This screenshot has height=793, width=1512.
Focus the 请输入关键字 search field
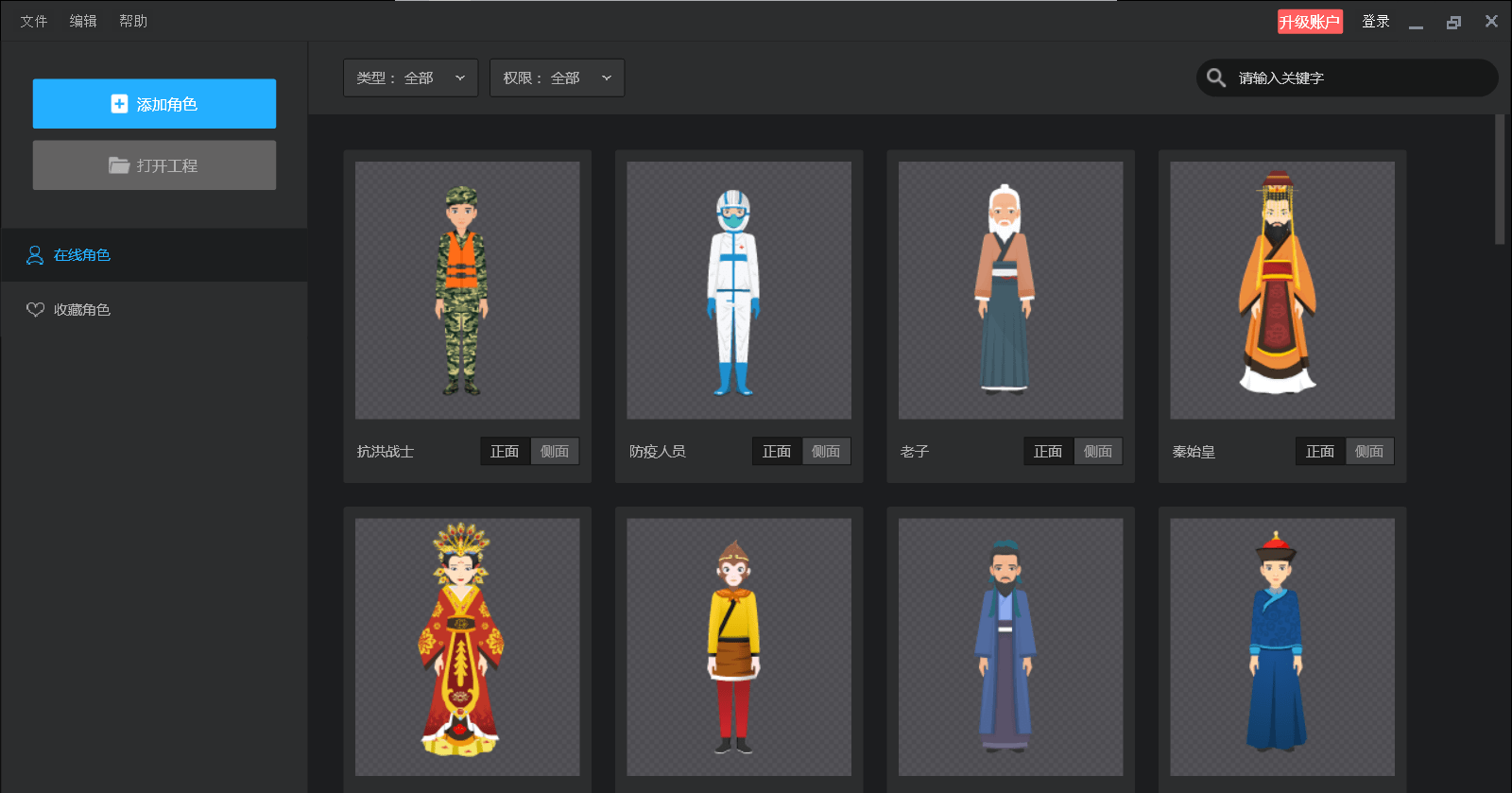1348,78
